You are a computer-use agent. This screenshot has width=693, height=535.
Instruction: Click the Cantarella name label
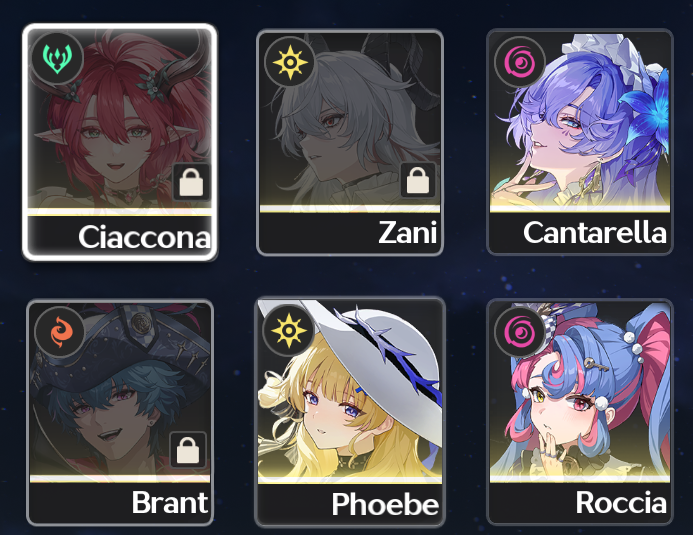click(595, 232)
